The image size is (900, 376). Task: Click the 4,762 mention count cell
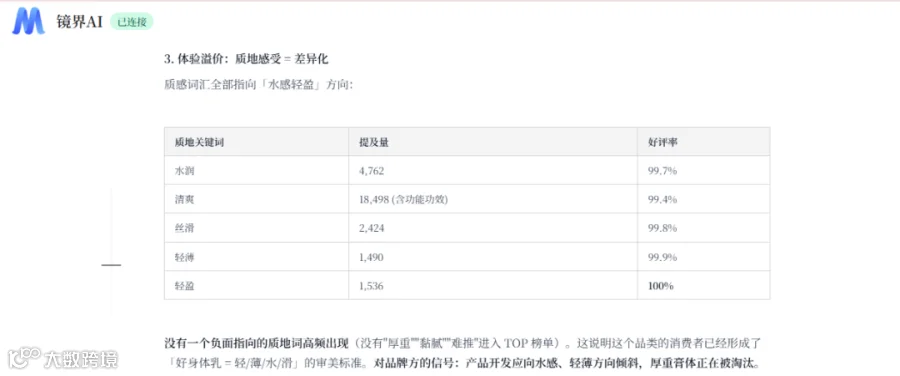click(493, 170)
